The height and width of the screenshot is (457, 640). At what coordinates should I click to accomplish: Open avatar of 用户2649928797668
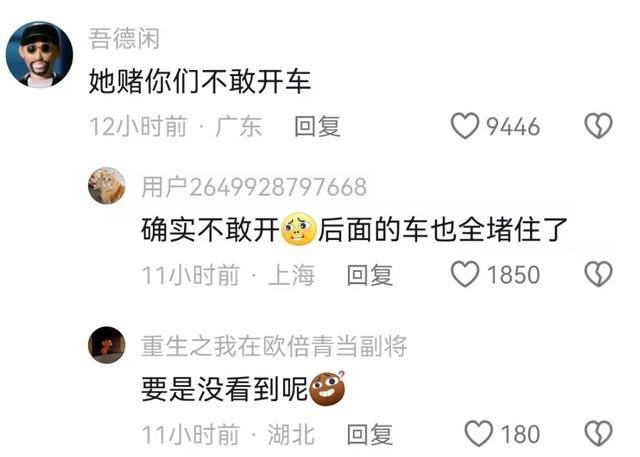107,186
